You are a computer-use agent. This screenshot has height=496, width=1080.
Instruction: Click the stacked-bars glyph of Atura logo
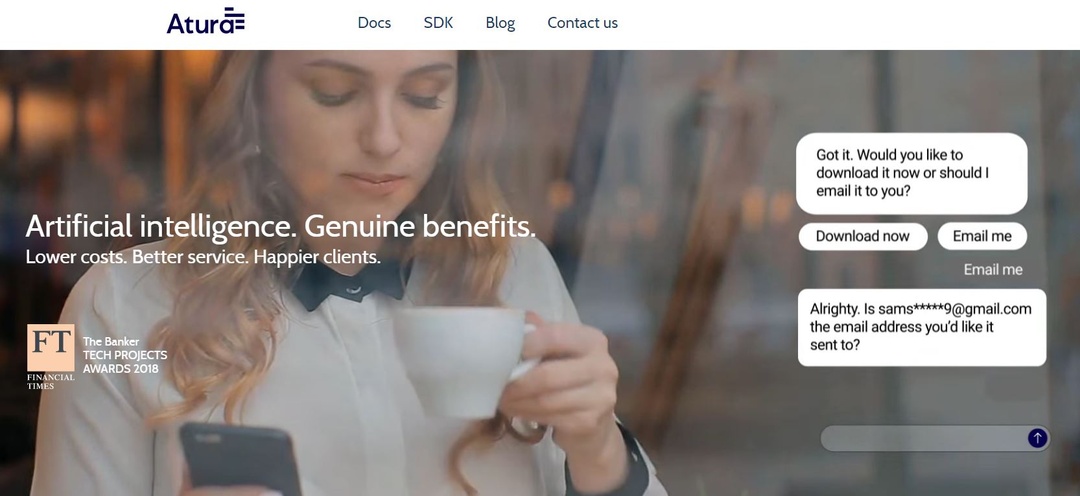(x=235, y=19)
